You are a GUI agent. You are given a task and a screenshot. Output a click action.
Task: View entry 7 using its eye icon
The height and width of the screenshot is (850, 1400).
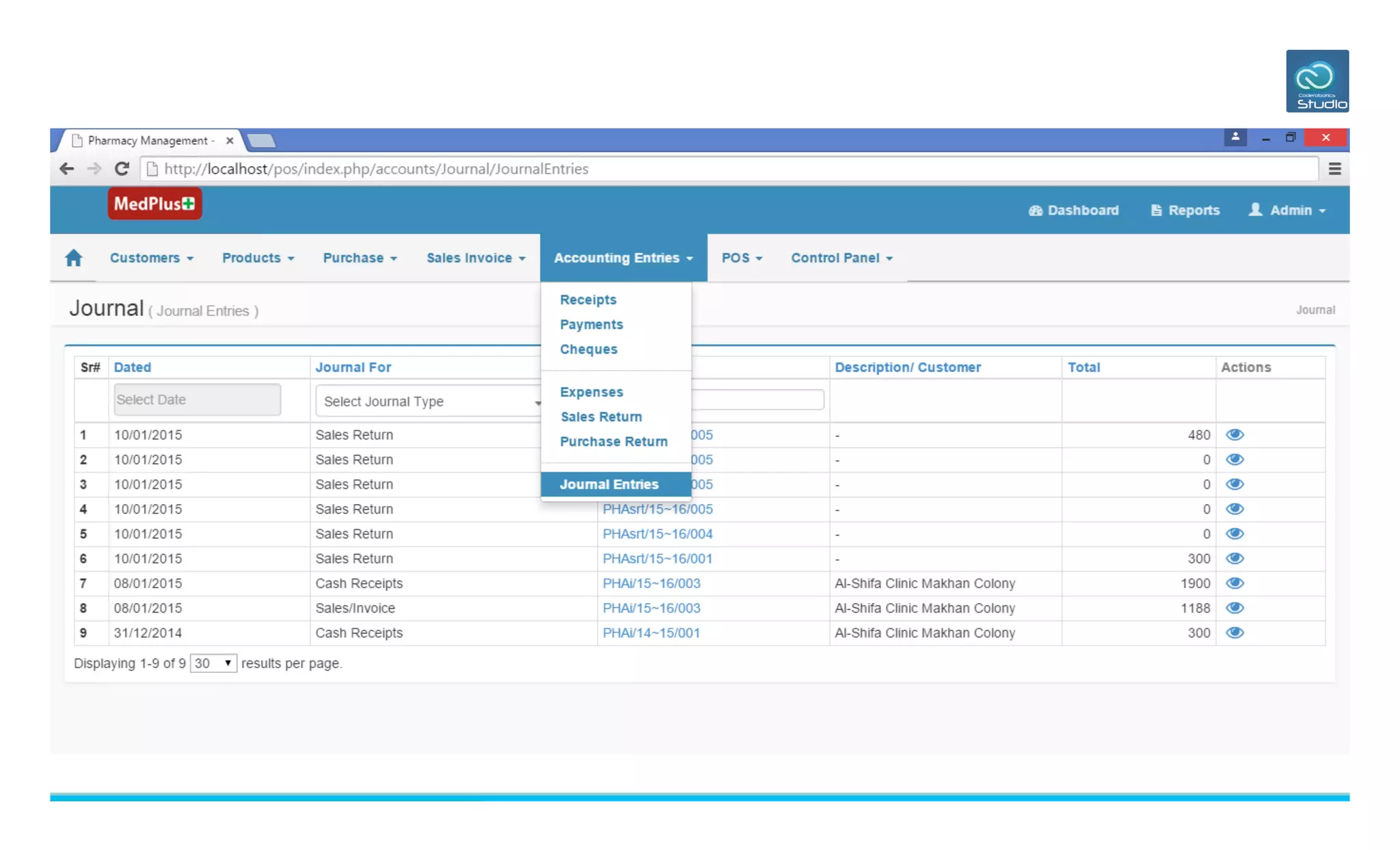pyautogui.click(x=1235, y=583)
